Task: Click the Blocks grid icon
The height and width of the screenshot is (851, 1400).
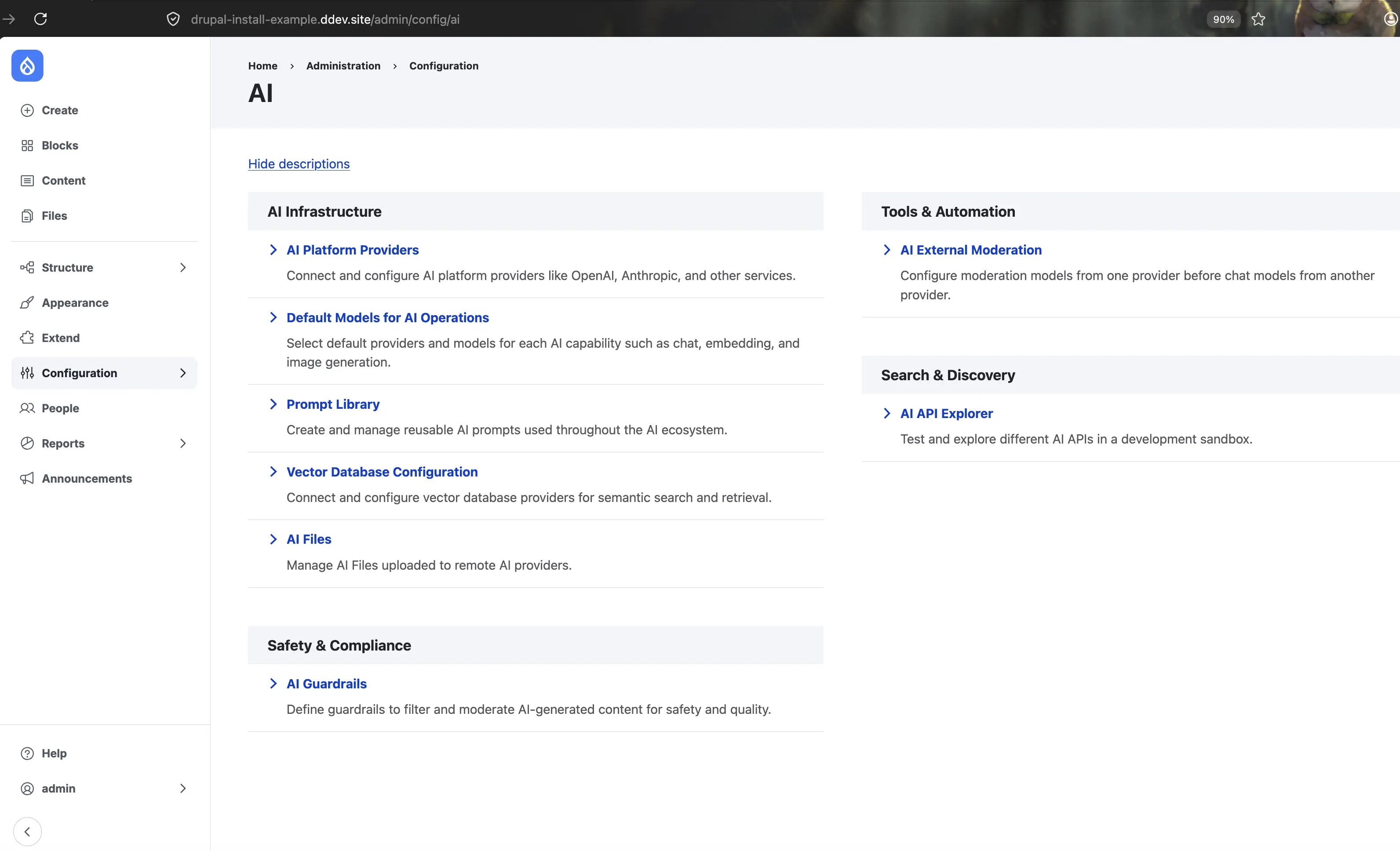Action: [x=27, y=145]
